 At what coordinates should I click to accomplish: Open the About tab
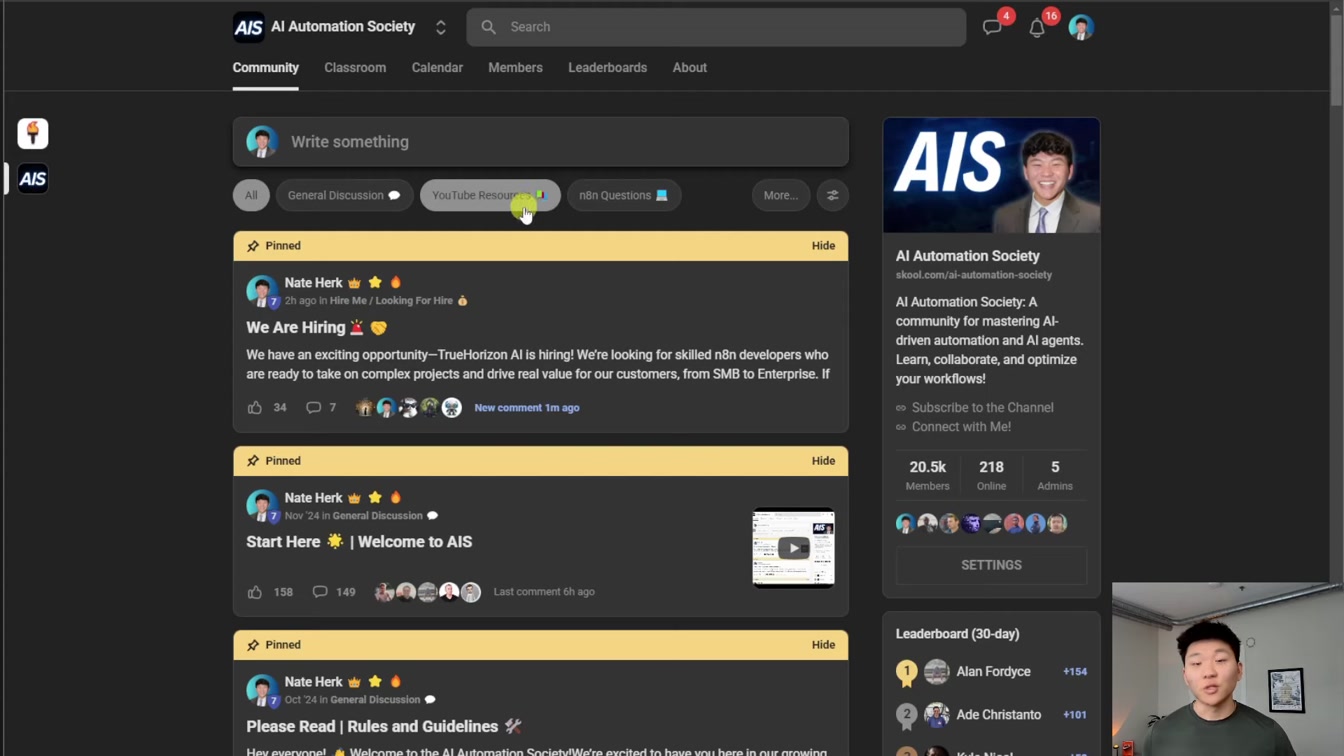point(689,68)
